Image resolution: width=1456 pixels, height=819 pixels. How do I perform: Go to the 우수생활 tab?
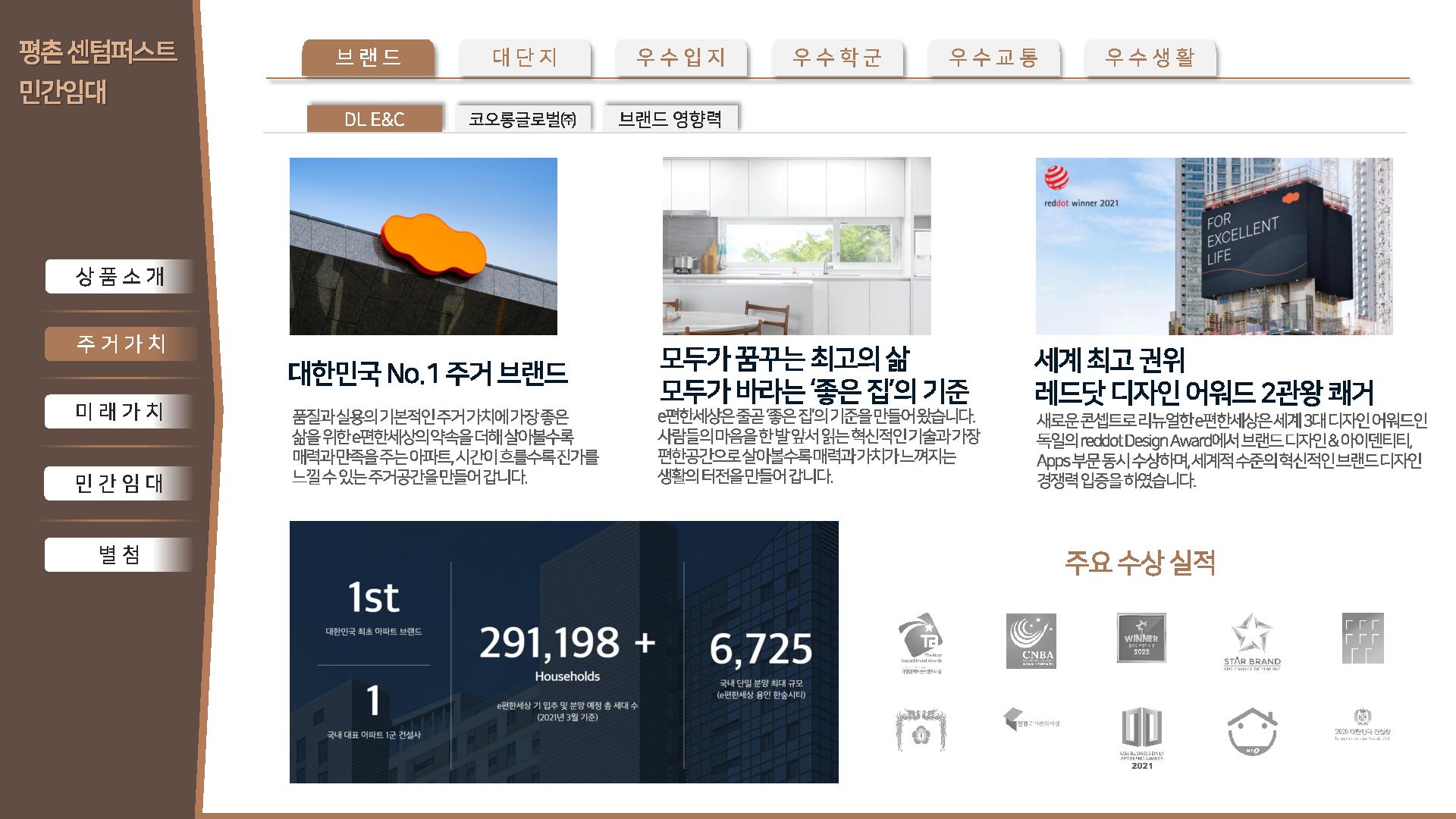(1150, 58)
